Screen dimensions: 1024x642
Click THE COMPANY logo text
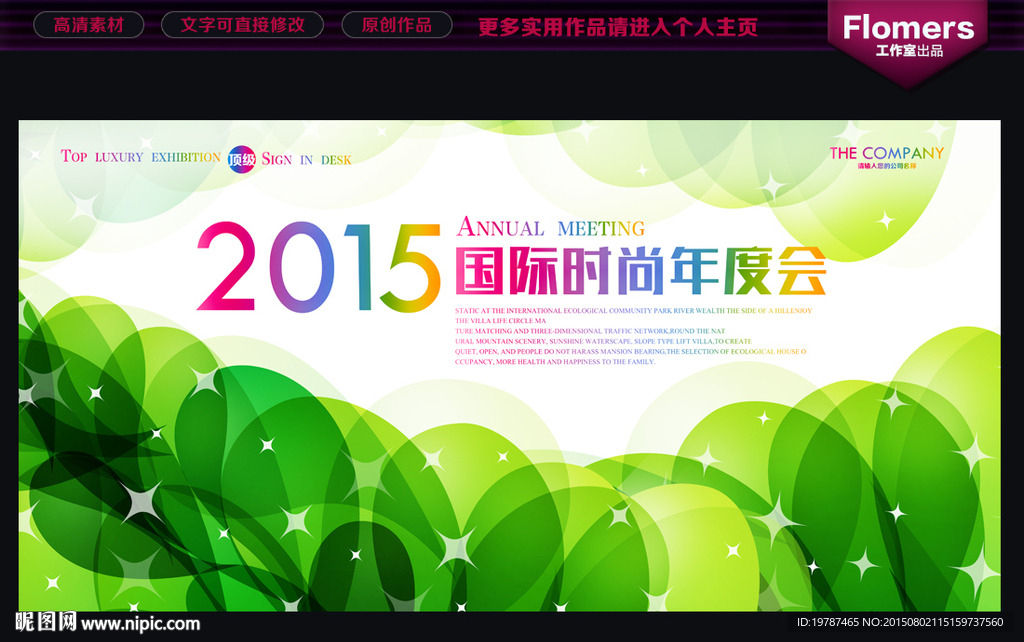click(x=886, y=153)
